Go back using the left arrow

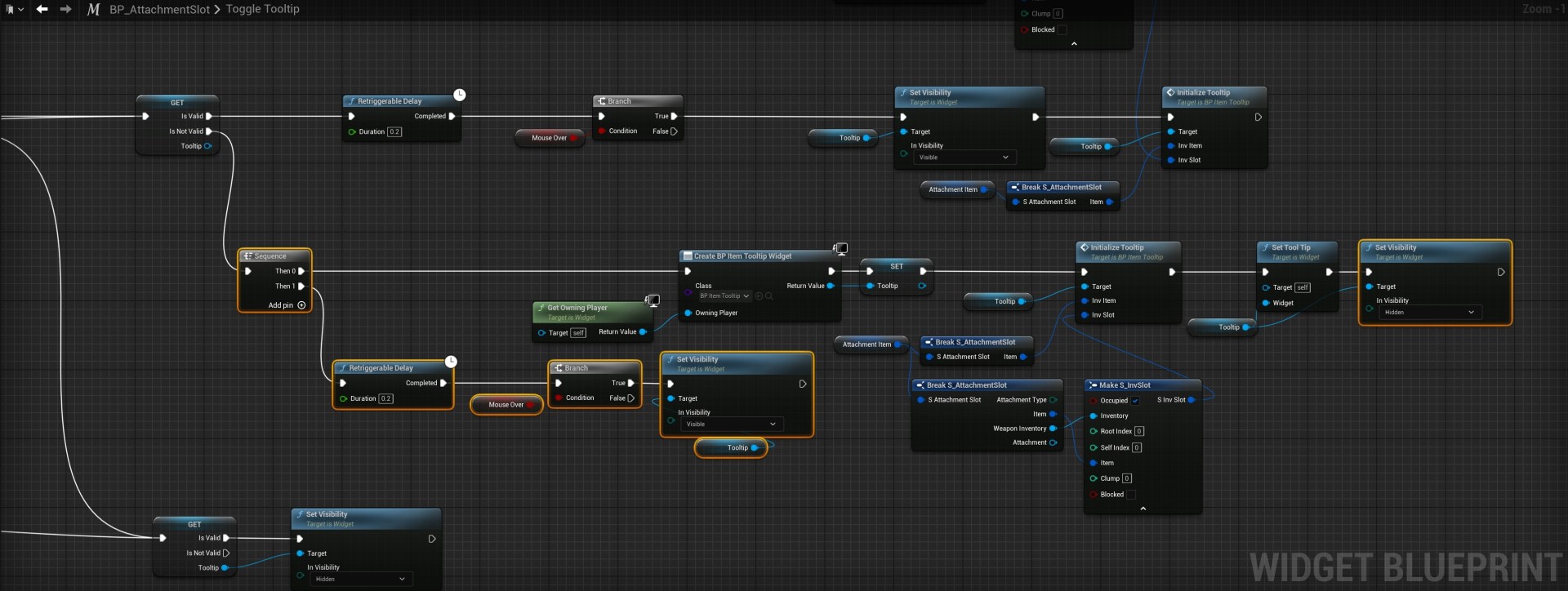pyautogui.click(x=42, y=9)
